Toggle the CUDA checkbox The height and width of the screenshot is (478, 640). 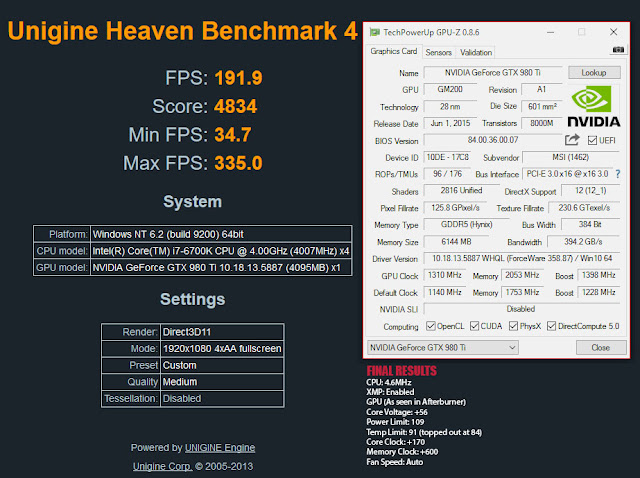(x=474, y=326)
